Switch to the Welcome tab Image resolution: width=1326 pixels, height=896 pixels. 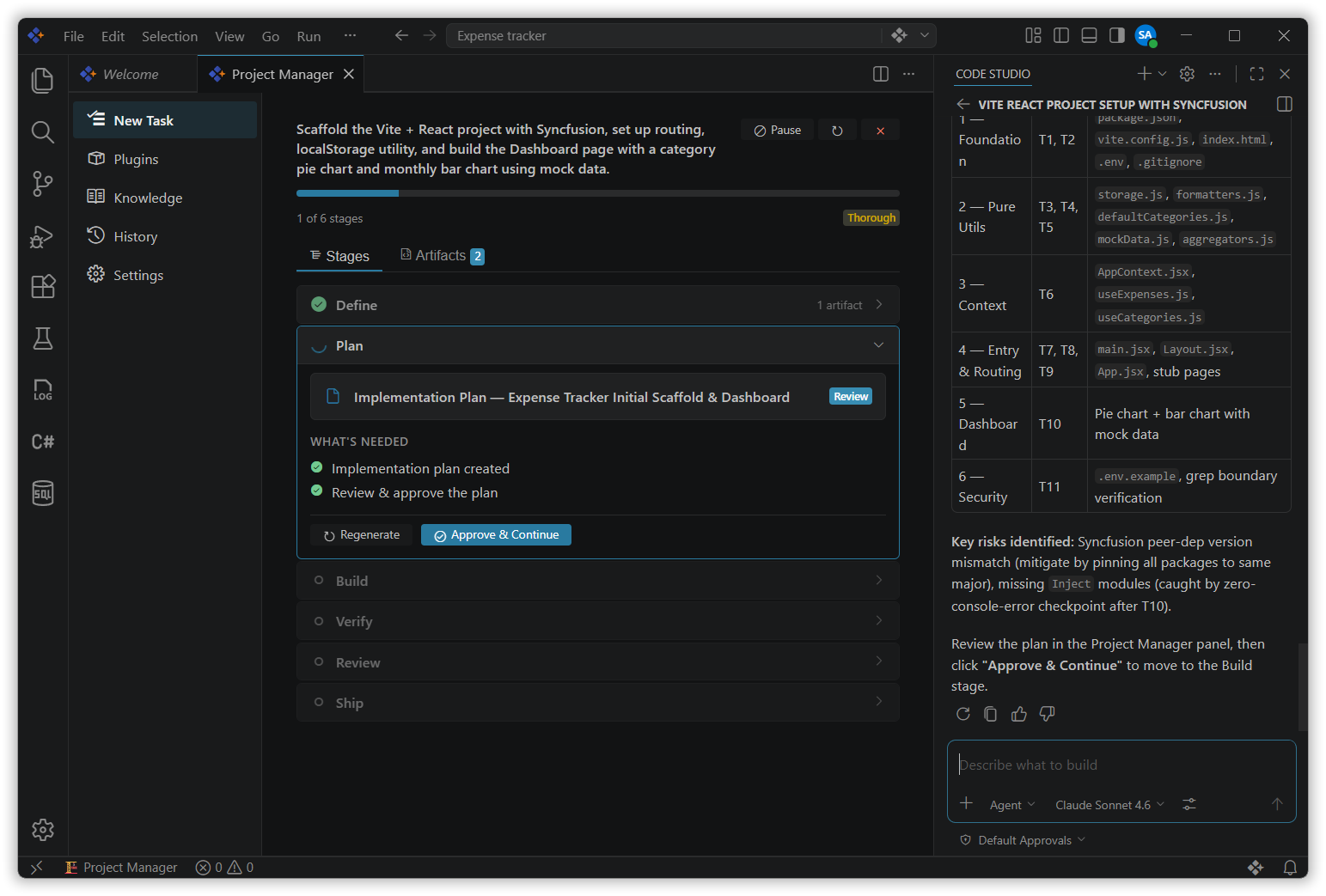point(133,74)
